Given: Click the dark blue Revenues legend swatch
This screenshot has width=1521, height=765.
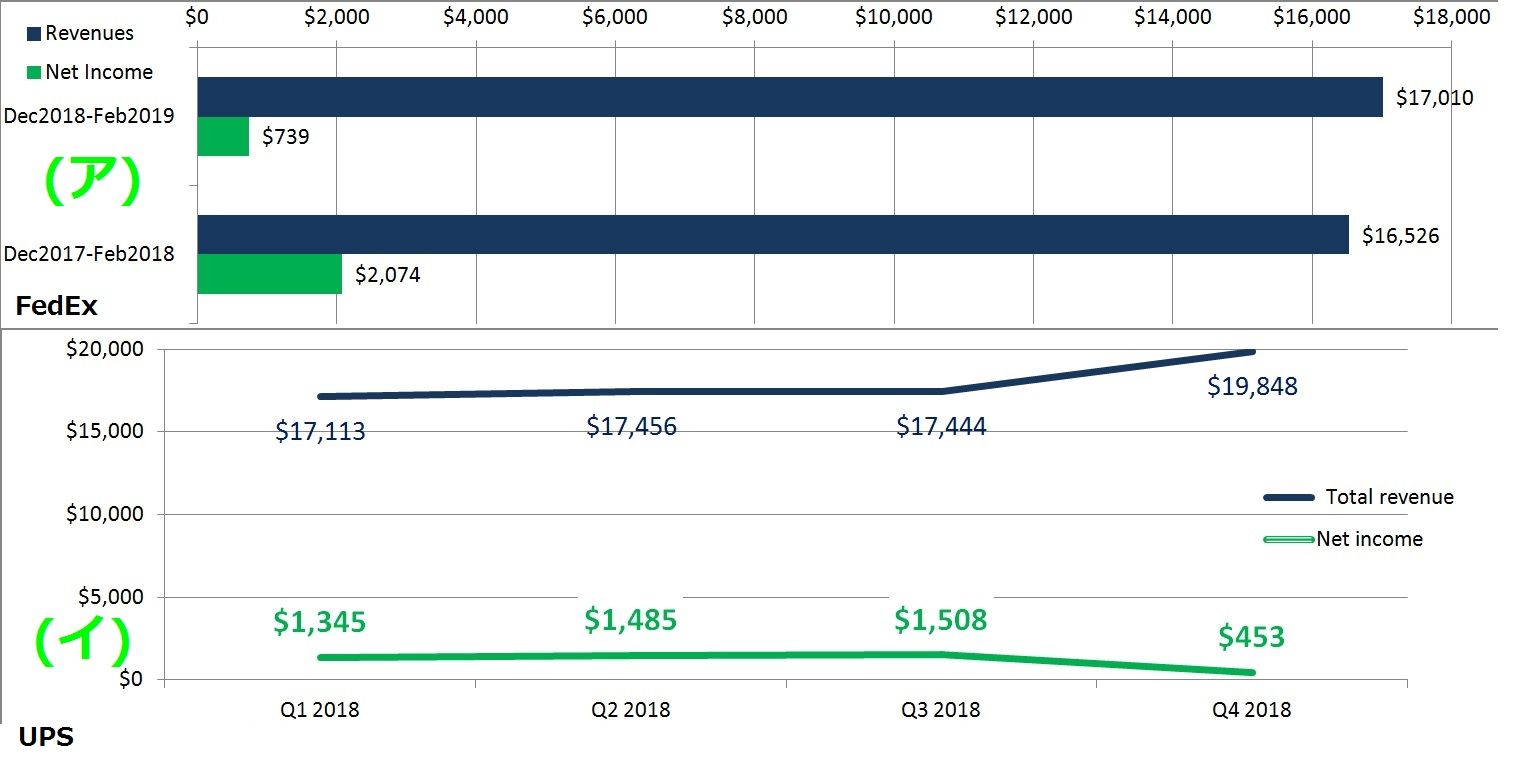Looking at the screenshot, I should (33, 34).
